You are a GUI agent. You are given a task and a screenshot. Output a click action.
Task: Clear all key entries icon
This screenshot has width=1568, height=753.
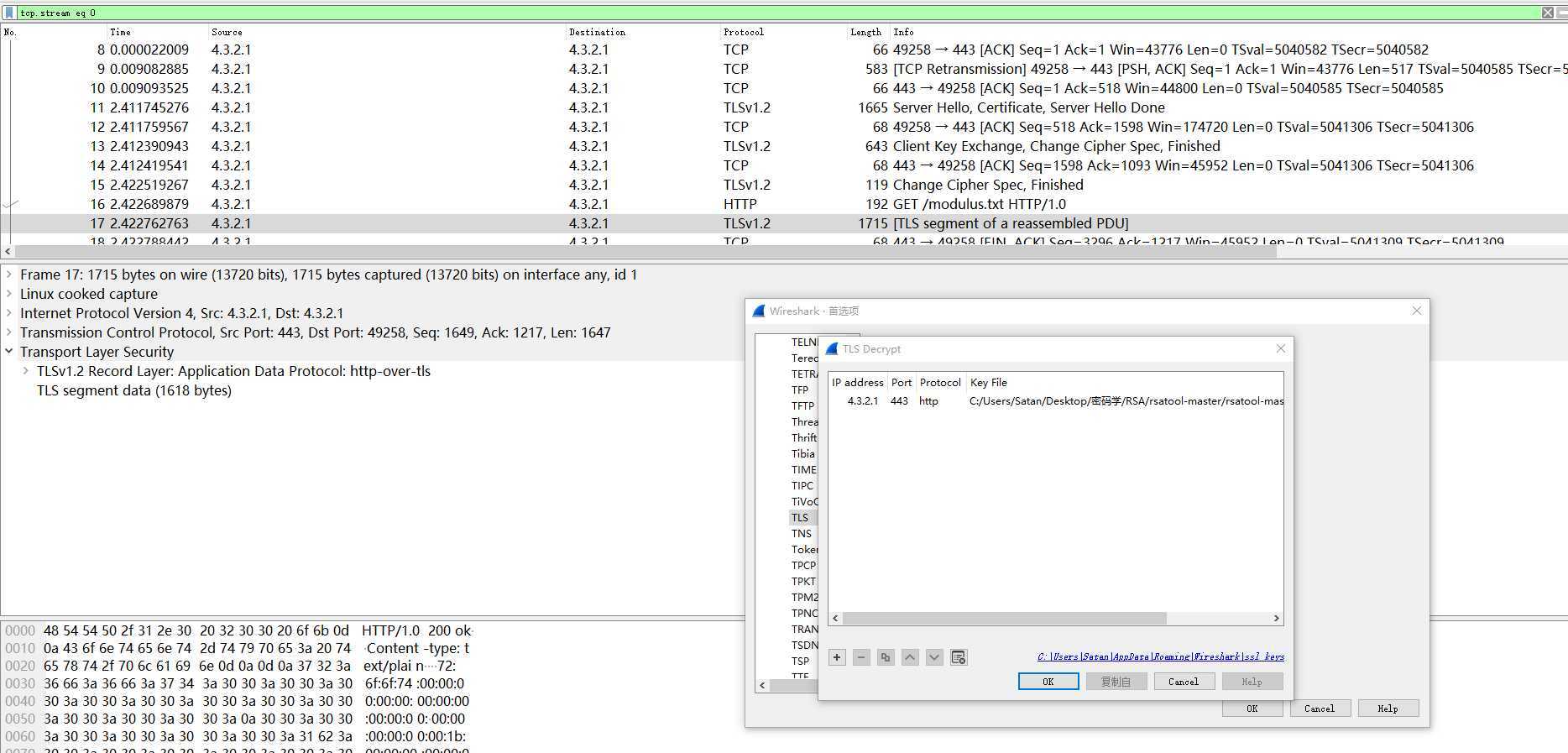click(x=959, y=657)
